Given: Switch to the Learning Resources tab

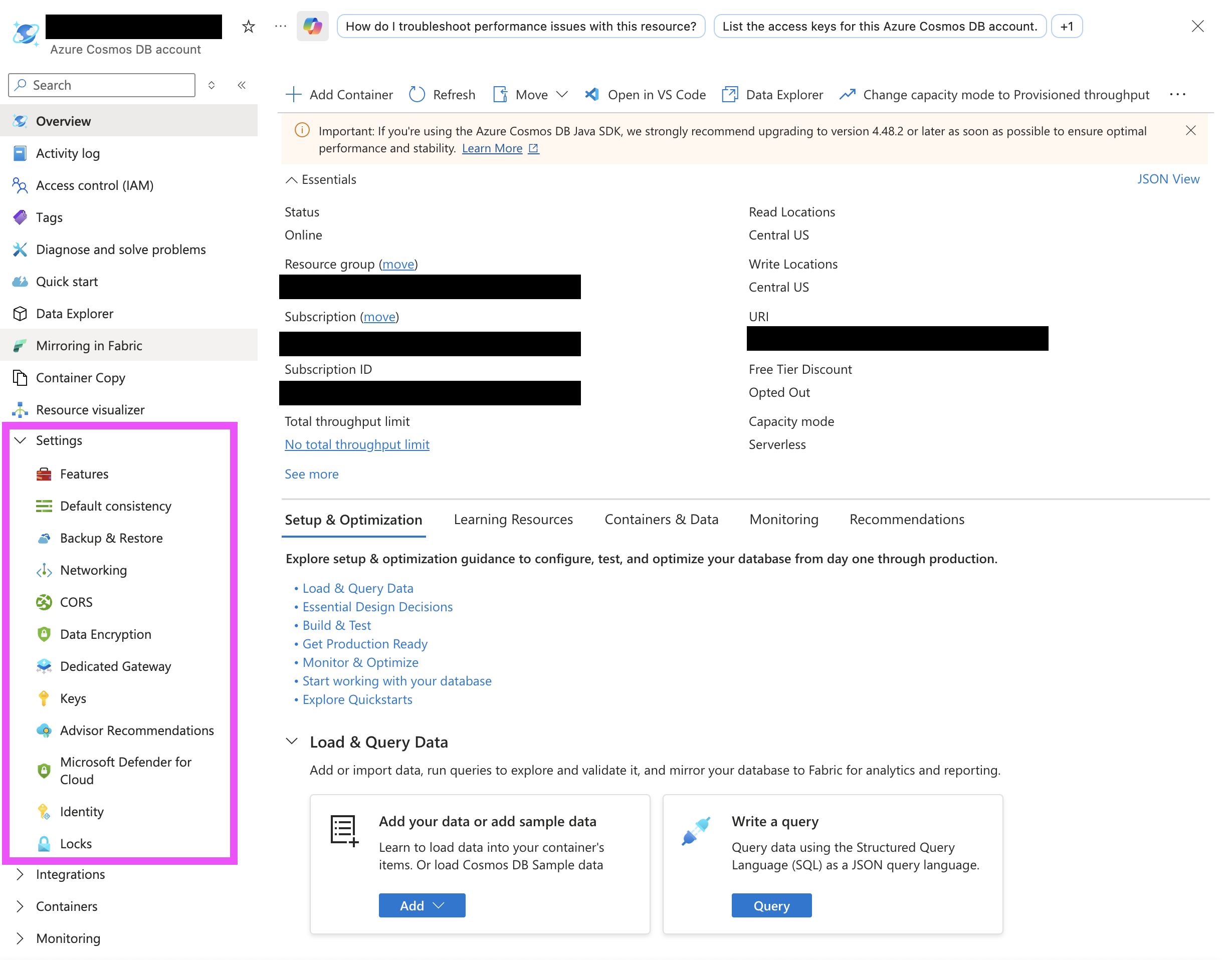Looking at the screenshot, I should tap(513, 519).
